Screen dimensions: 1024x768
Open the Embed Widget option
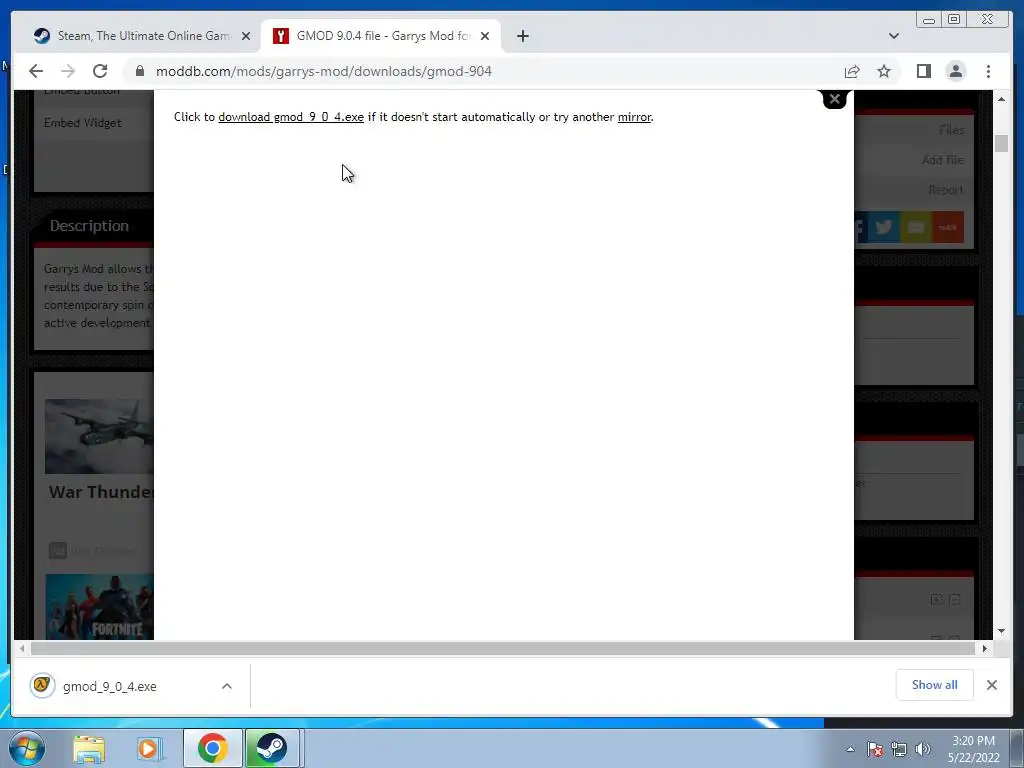83,123
